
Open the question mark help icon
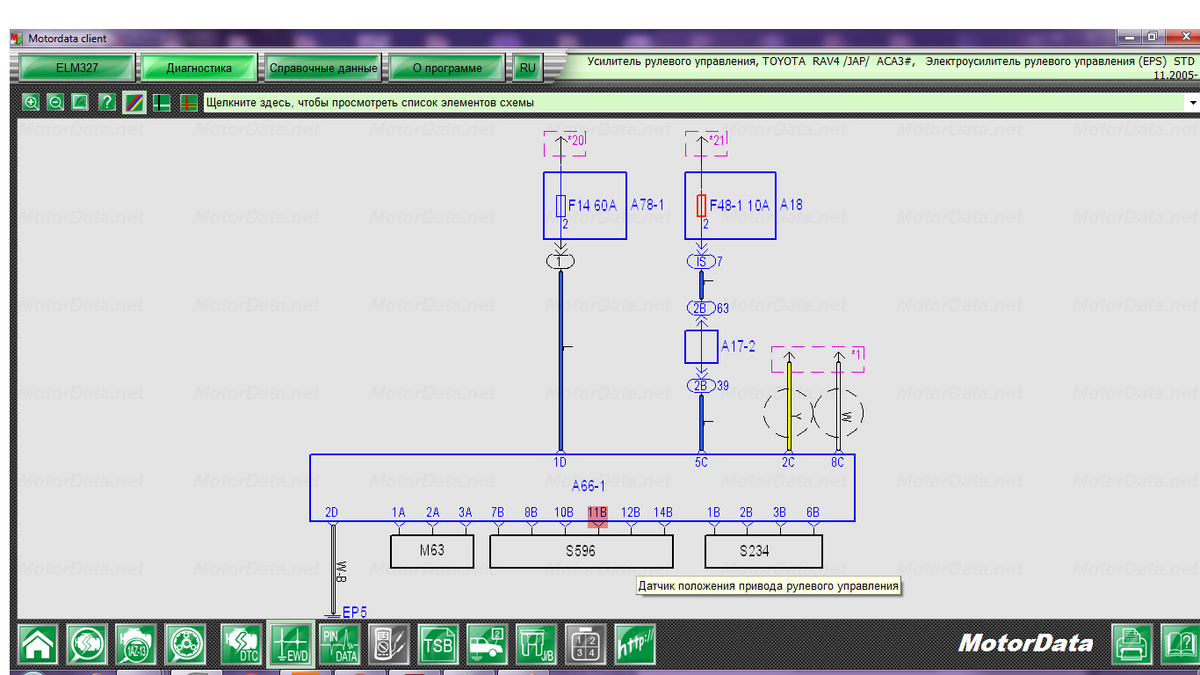coord(107,102)
